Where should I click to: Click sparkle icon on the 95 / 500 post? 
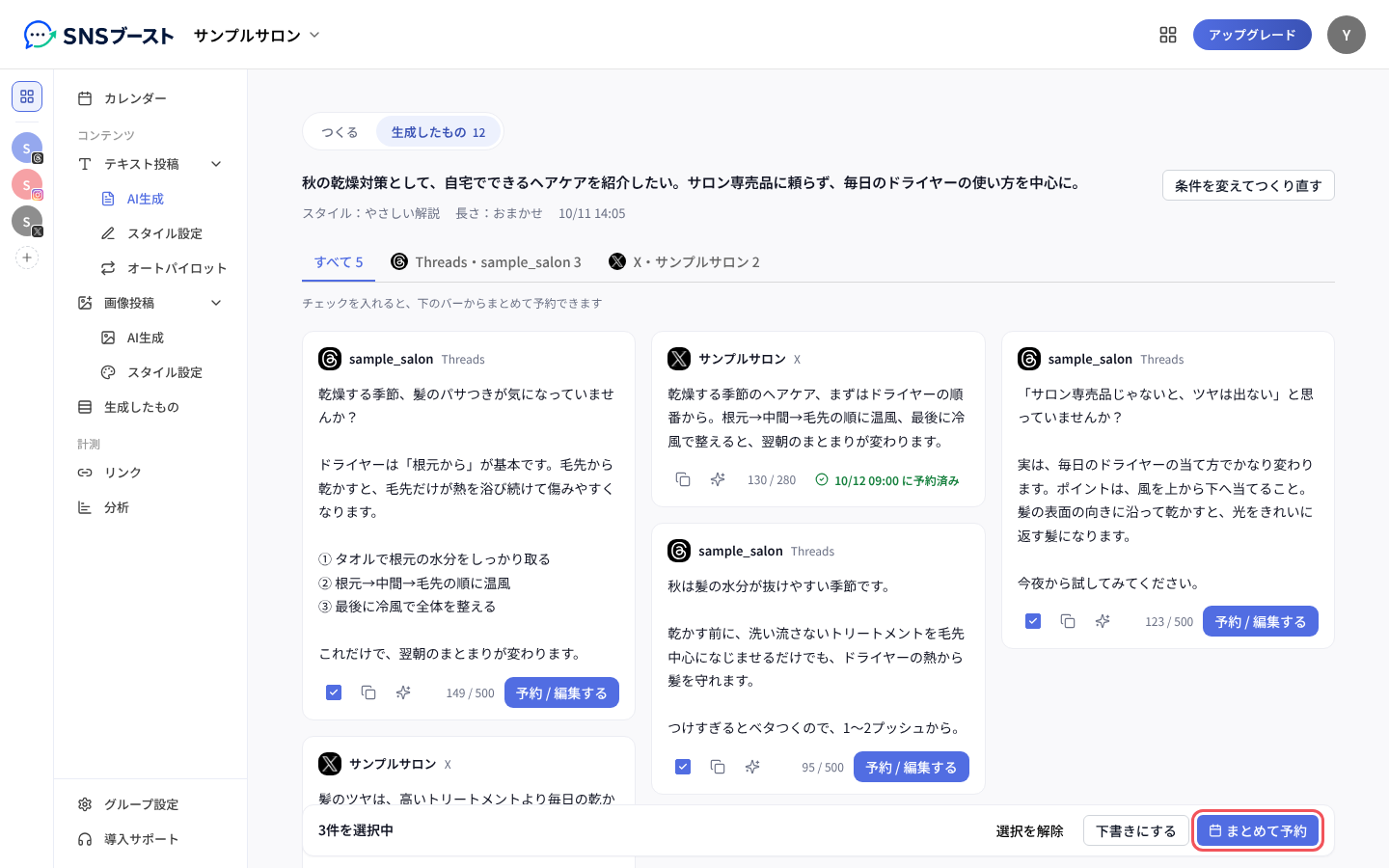752,767
